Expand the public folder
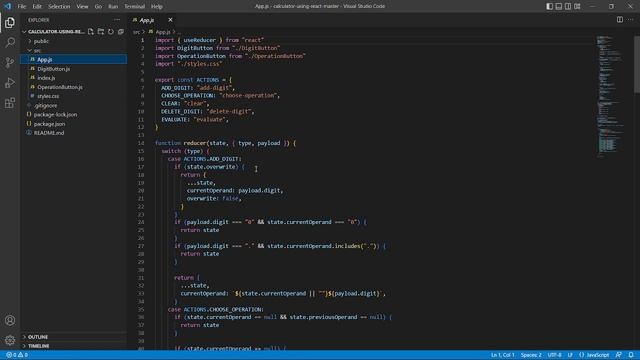 (x=73, y=41)
